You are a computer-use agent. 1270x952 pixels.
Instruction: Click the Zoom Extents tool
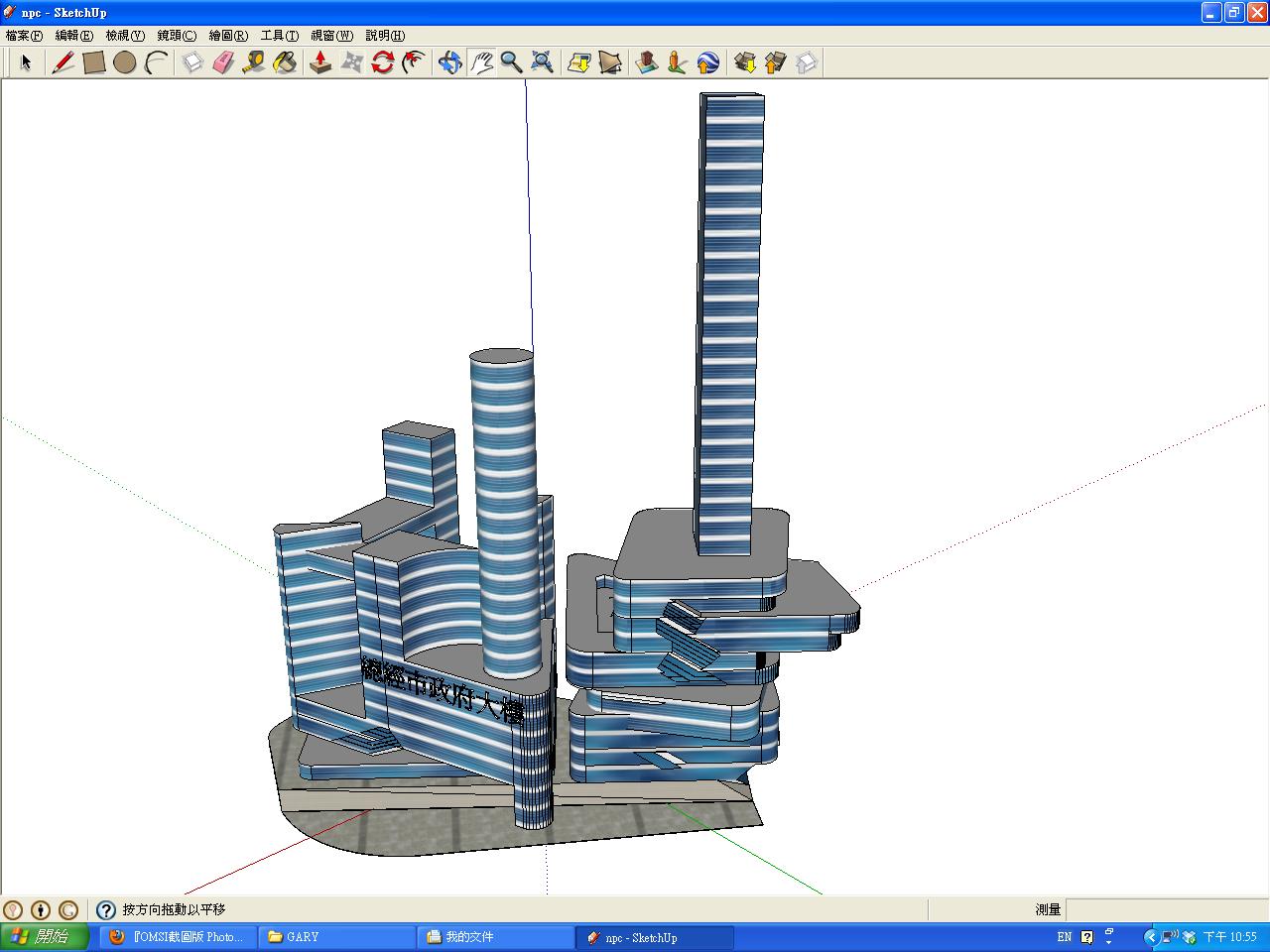point(542,62)
